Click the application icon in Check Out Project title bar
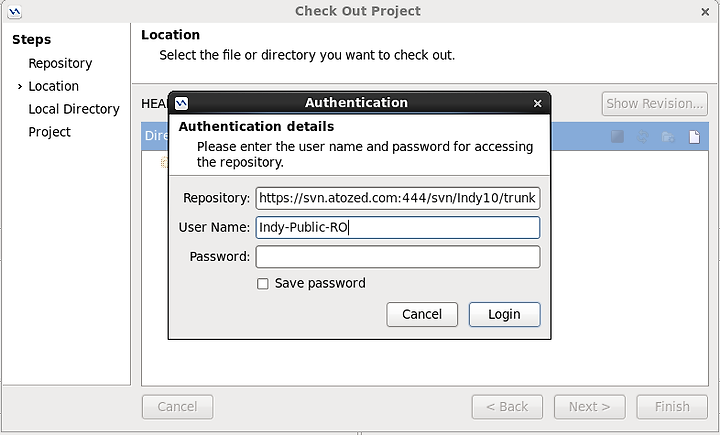 [x=15, y=12]
